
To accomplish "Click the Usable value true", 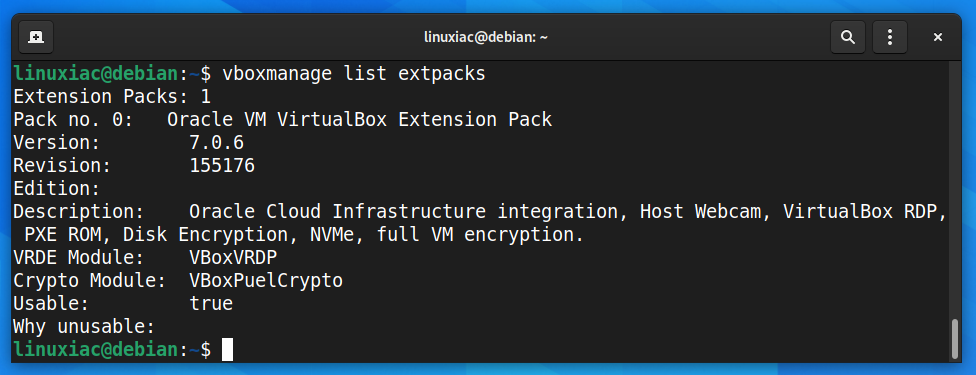I will (x=211, y=303).
